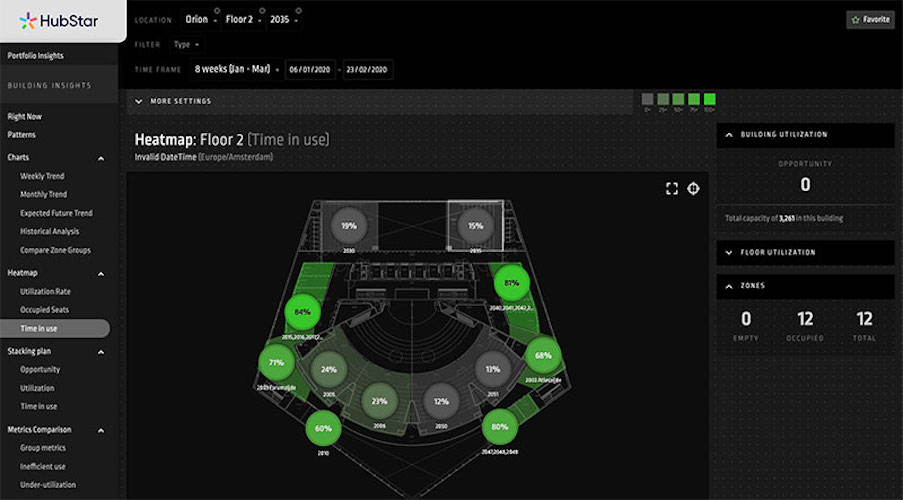
Task: Collapse the Stacking plan sidebar section
Action: [x=101, y=352]
